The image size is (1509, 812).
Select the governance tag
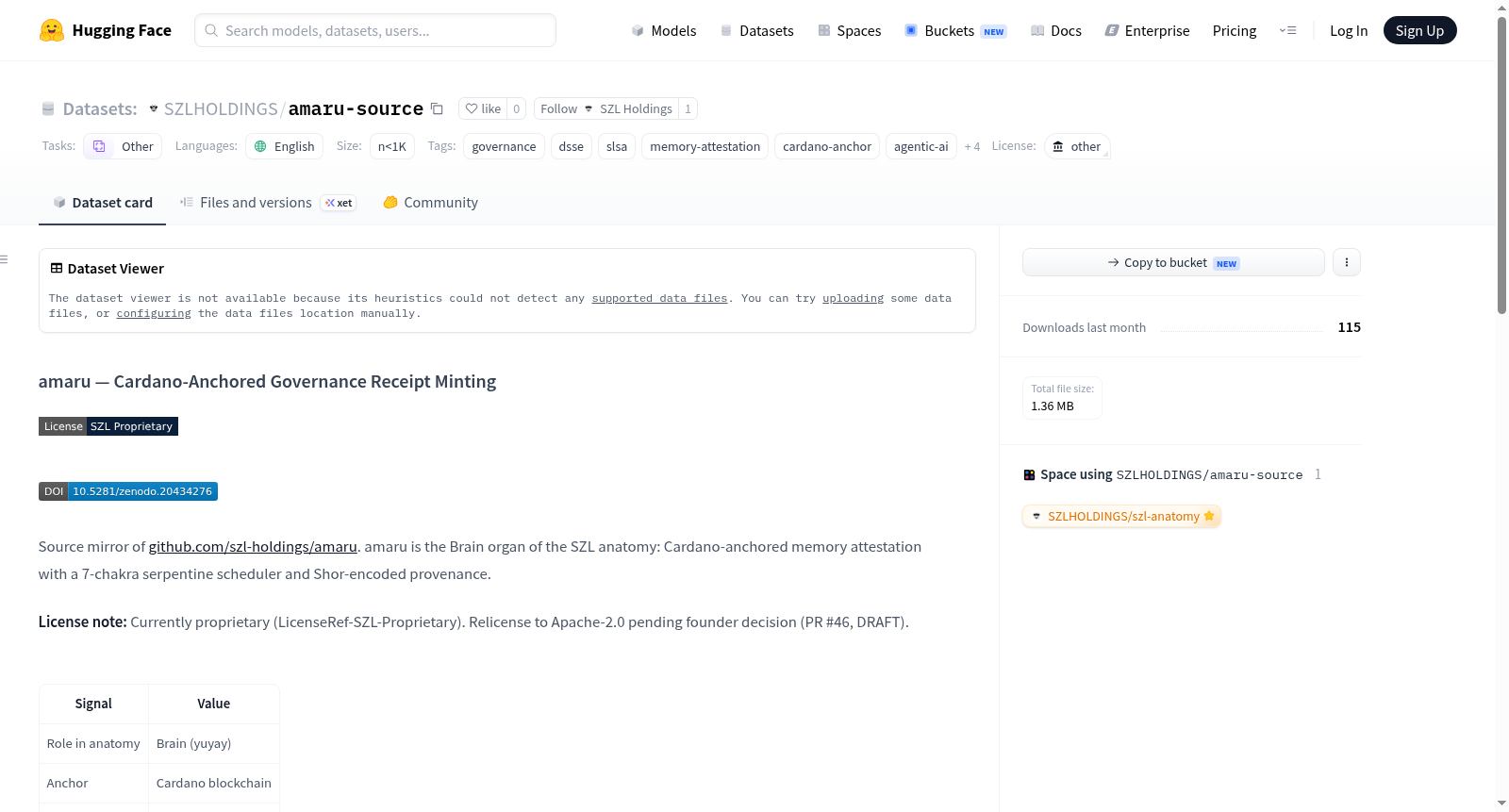pos(504,146)
